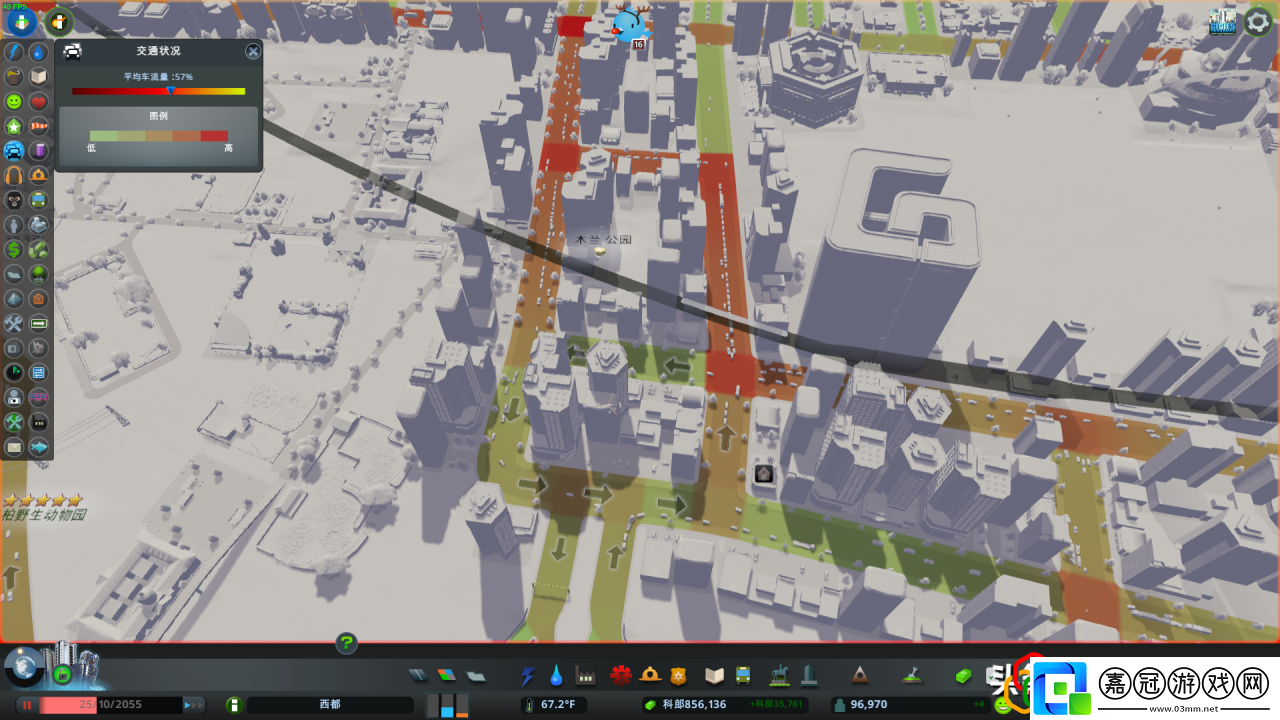
Task: Open the healthcare red asterisk build menu
Action: tap(621, 676)
